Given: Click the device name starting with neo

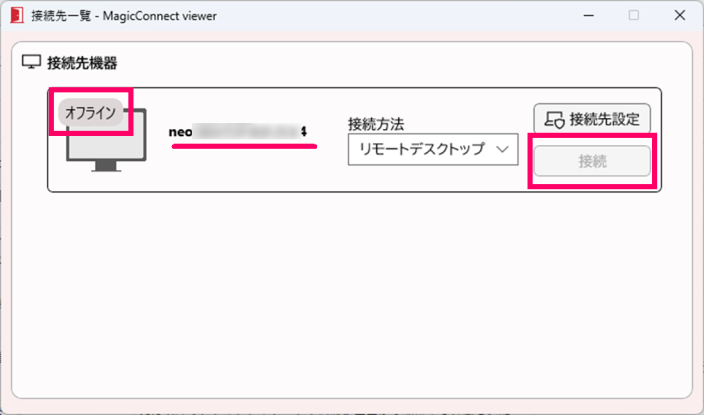Looking at the screenshot, I should tap(238, 132).
